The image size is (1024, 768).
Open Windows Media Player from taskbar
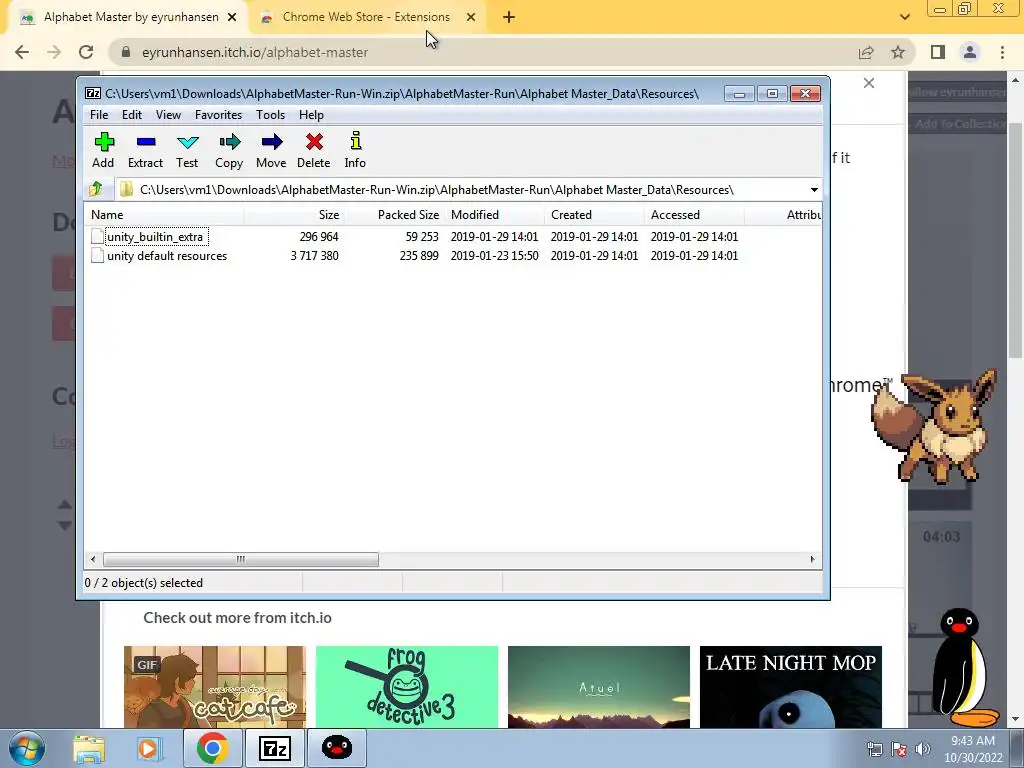[149, 748]
